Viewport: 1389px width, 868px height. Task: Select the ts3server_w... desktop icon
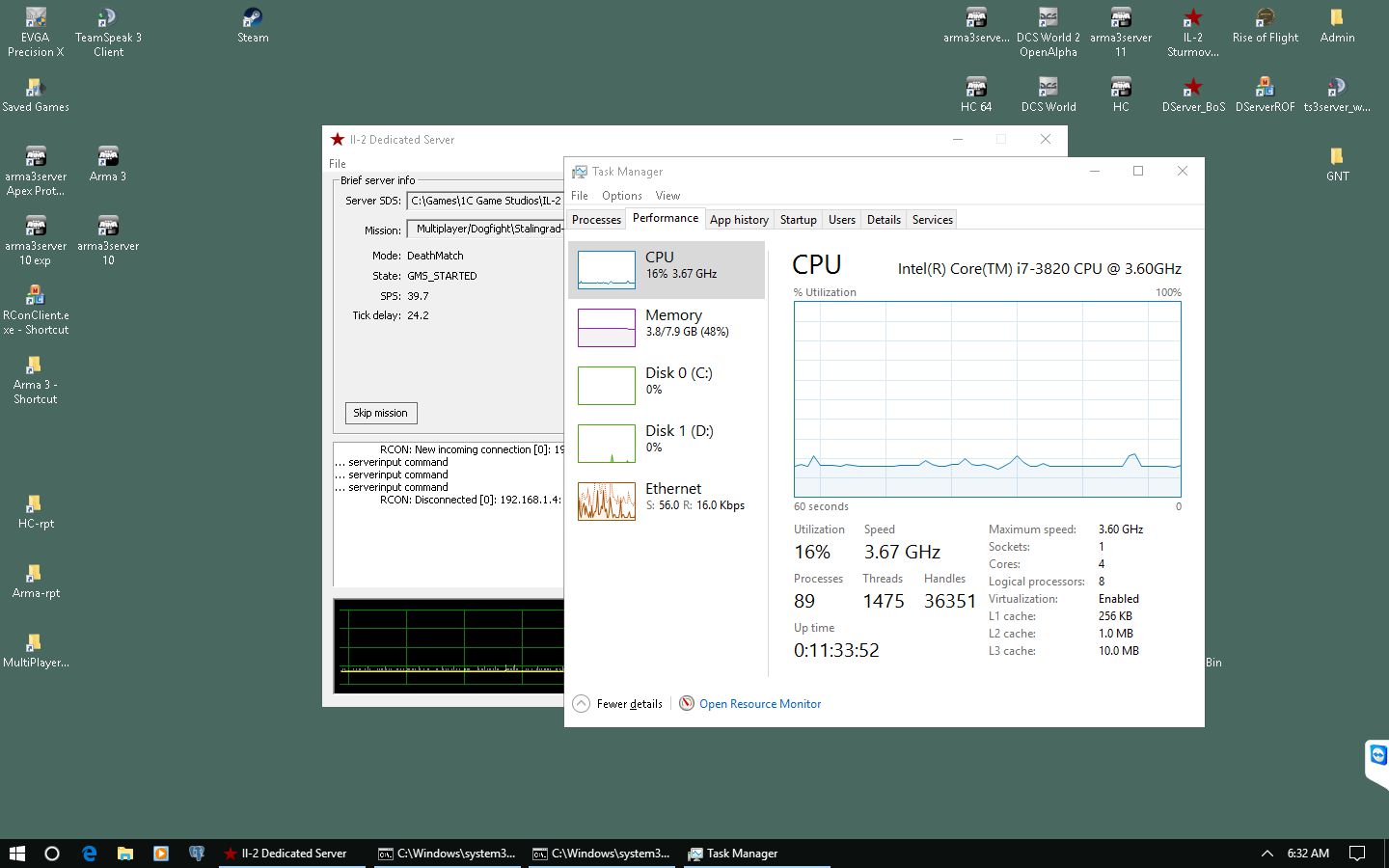pos(1337,95)
